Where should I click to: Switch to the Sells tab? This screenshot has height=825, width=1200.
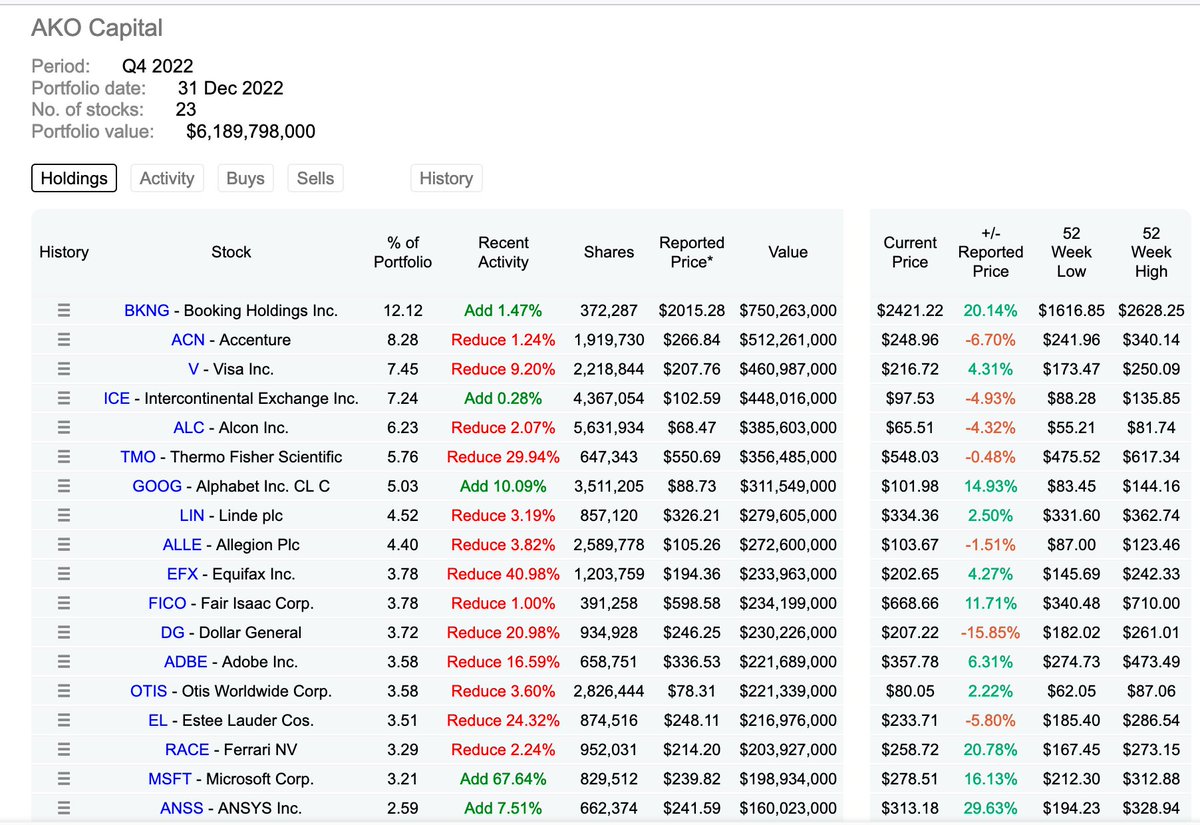pos(315,178)
